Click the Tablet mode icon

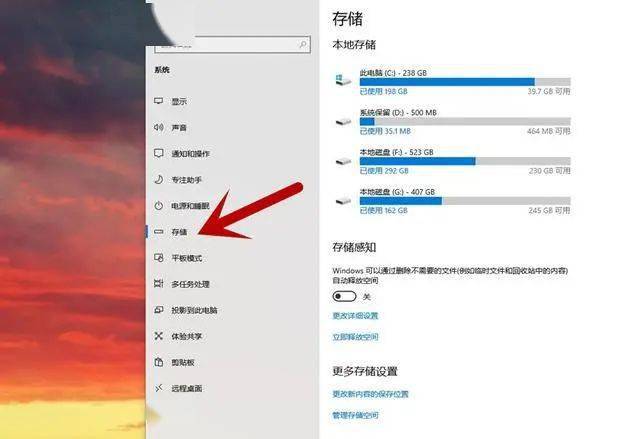(159, 258)
